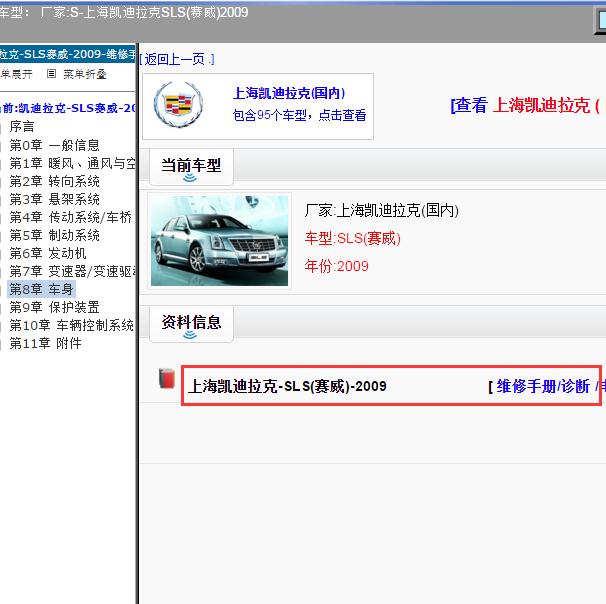Open 第4章 传动系统/车桥
Viewport: 606px width, 604px height.
click(70, 217)
